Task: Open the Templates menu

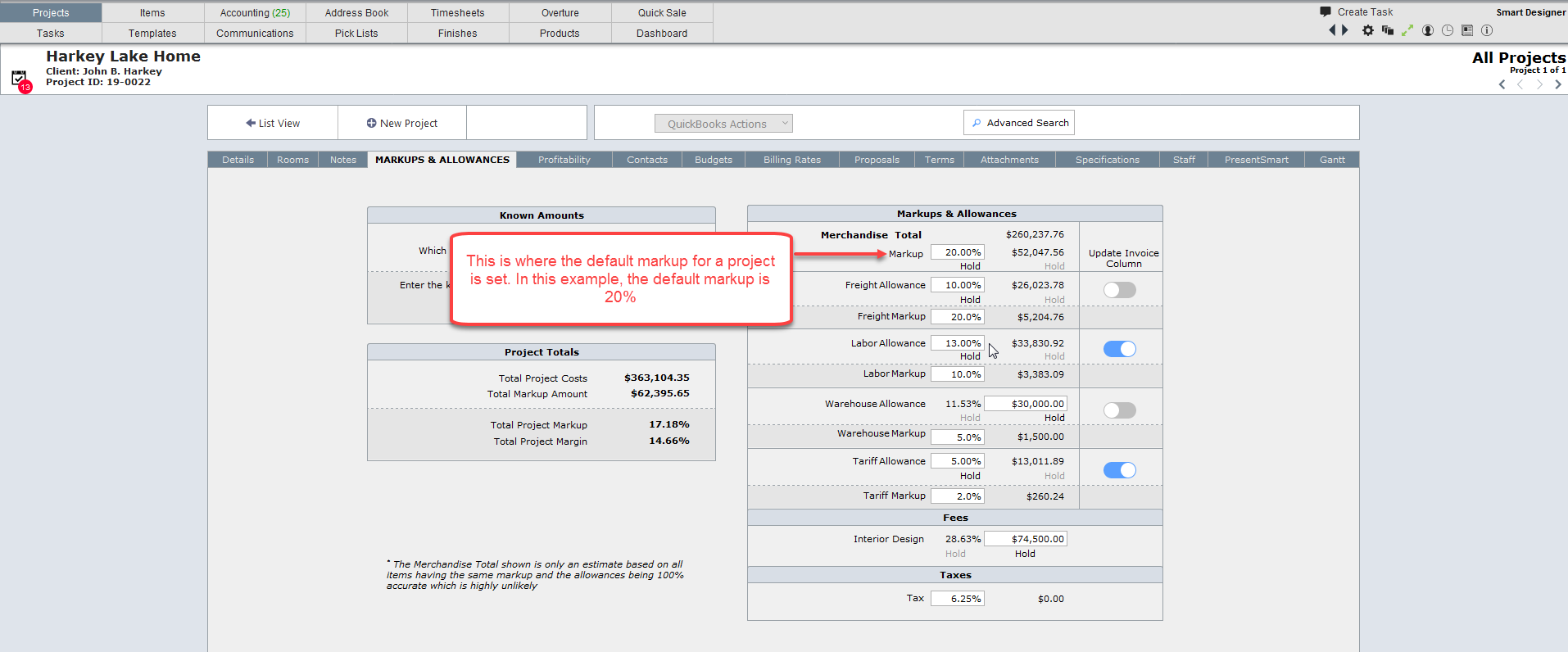Action: pyautogui.click(x=152, y=33)
